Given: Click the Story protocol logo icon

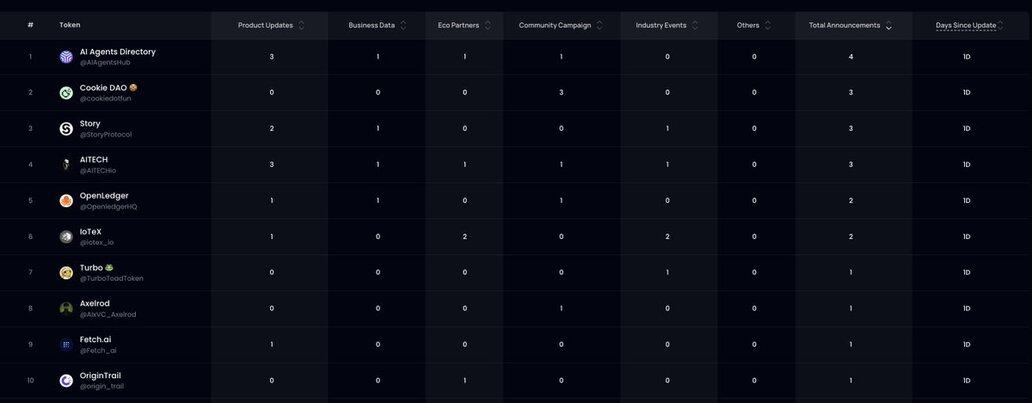Looking at the screenshot, I should [66, 129].
